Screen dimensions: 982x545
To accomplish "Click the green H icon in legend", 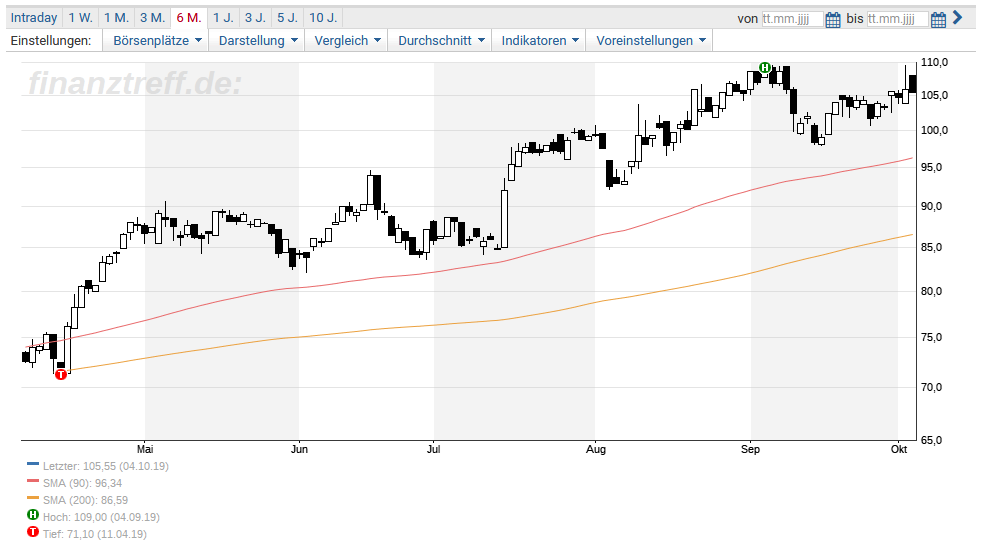I will [x=33, y=516].
